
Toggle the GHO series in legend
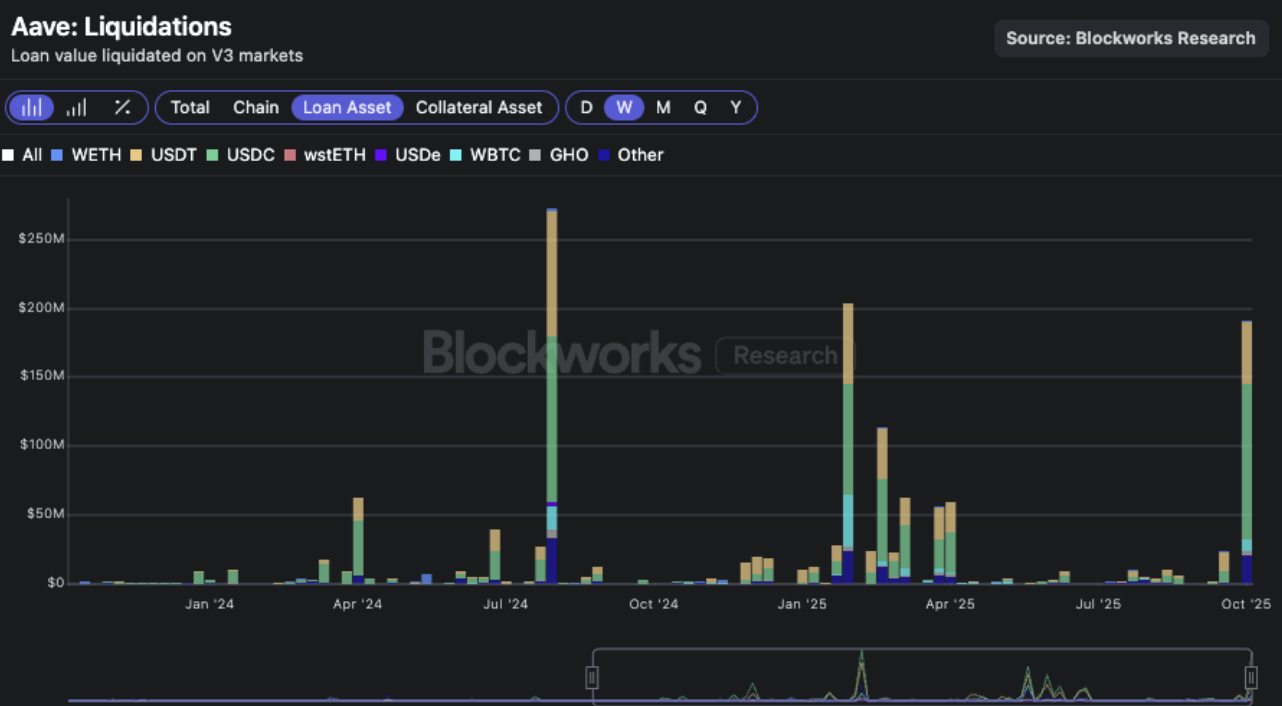click(559, 155)
